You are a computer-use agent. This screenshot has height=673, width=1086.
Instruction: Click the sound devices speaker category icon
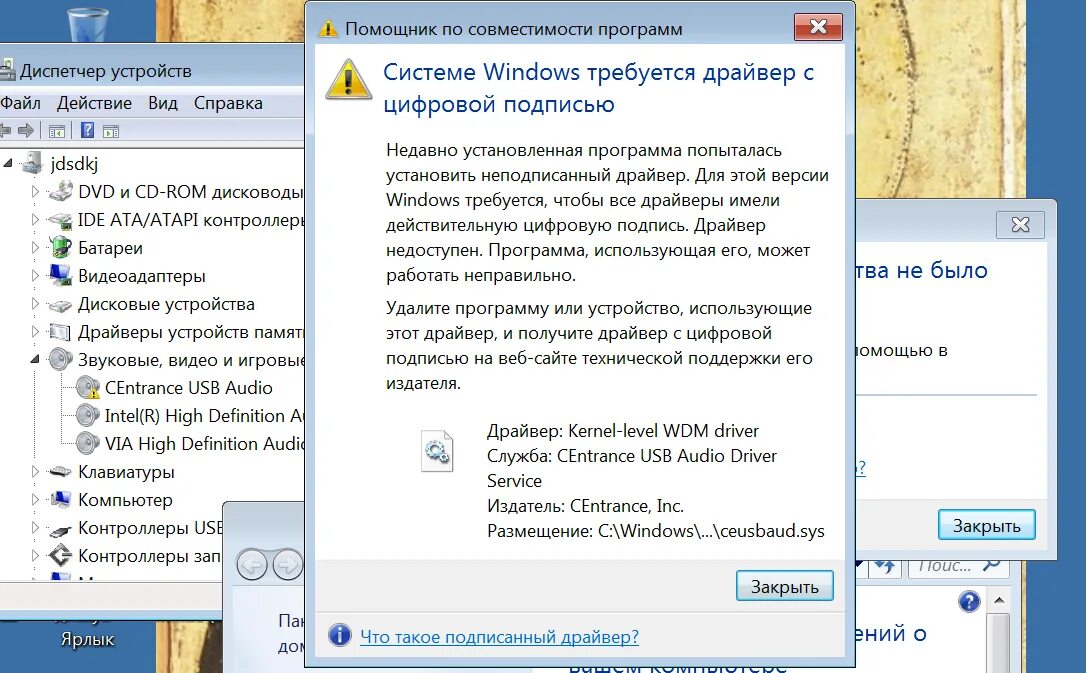click(60, 359)
